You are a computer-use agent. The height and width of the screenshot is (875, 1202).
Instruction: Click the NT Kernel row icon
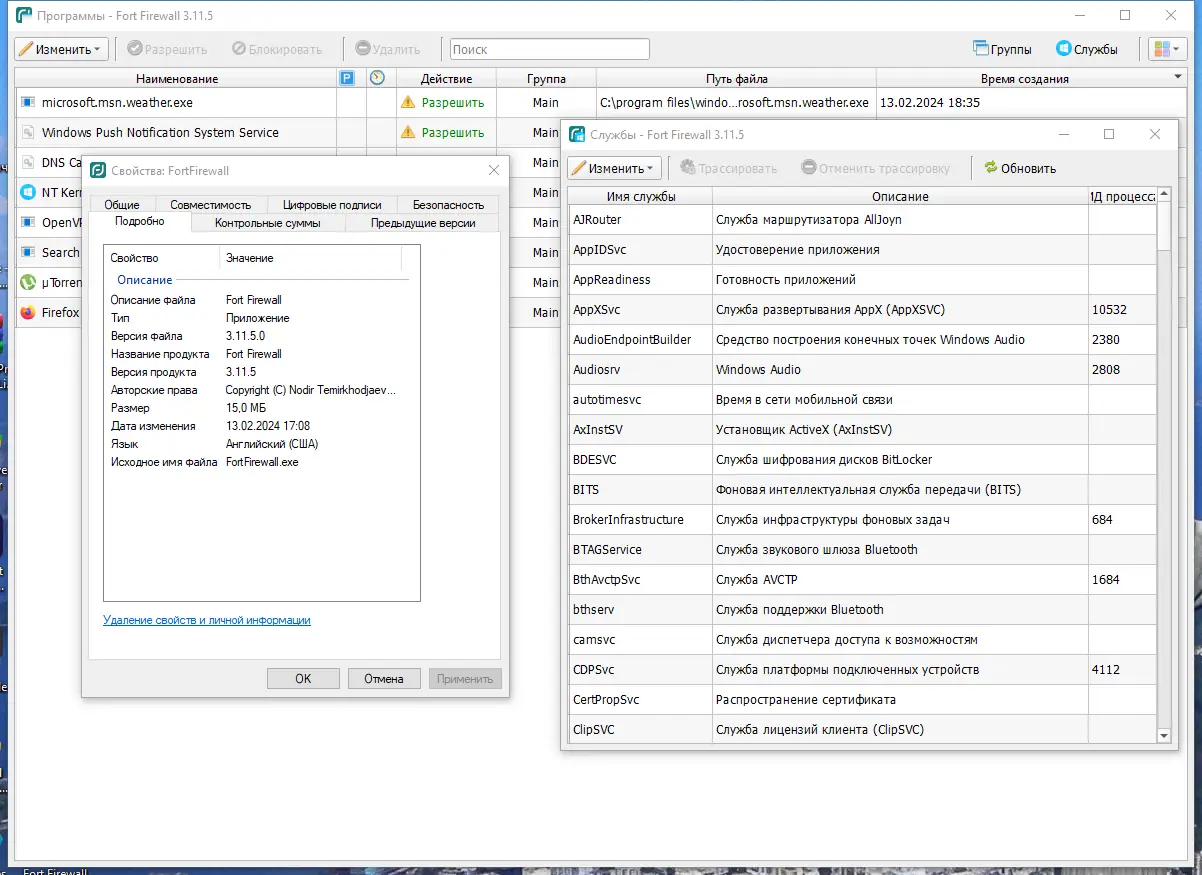(28, 192)
